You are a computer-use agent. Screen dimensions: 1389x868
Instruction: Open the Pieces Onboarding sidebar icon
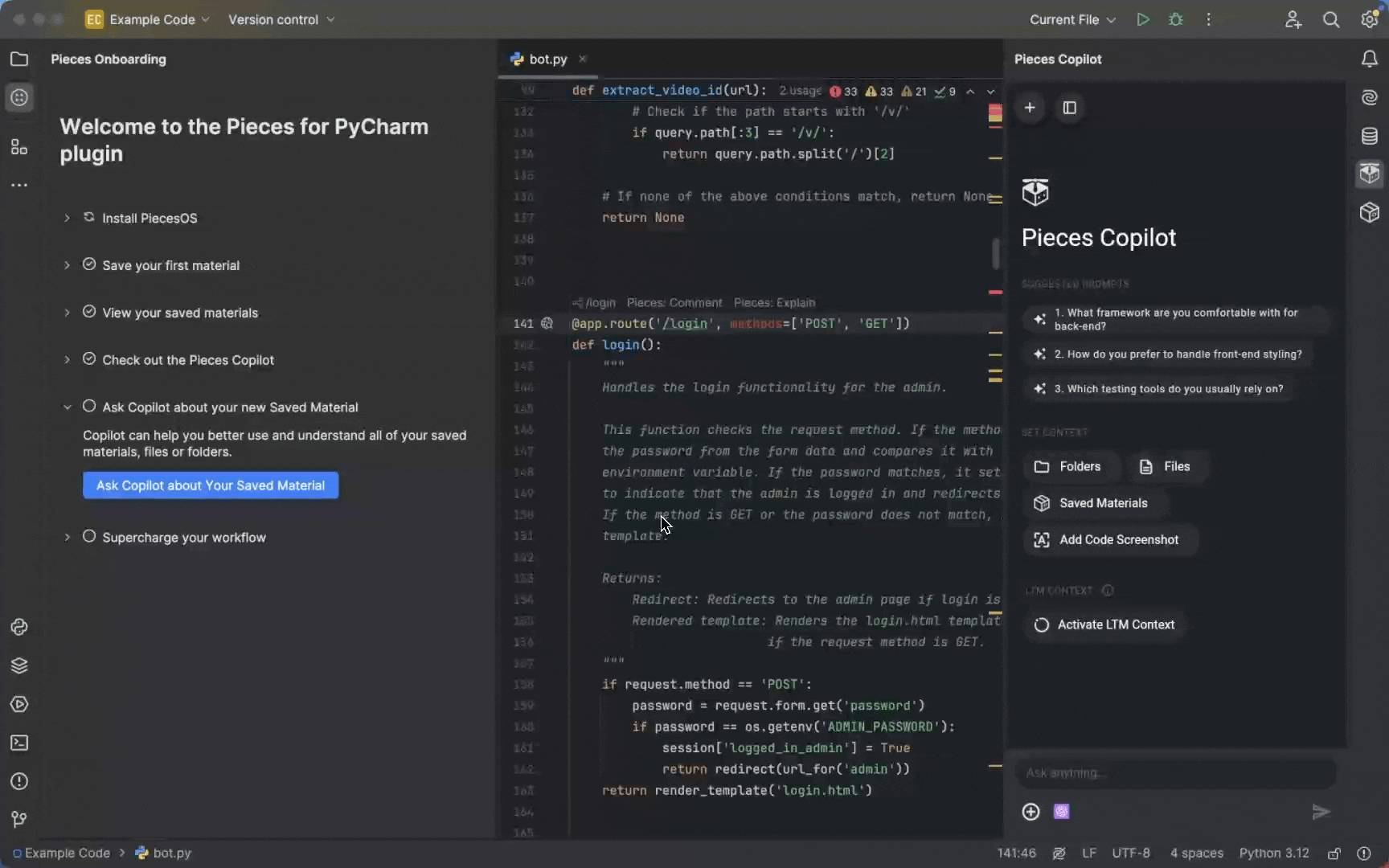click(19, 97)
